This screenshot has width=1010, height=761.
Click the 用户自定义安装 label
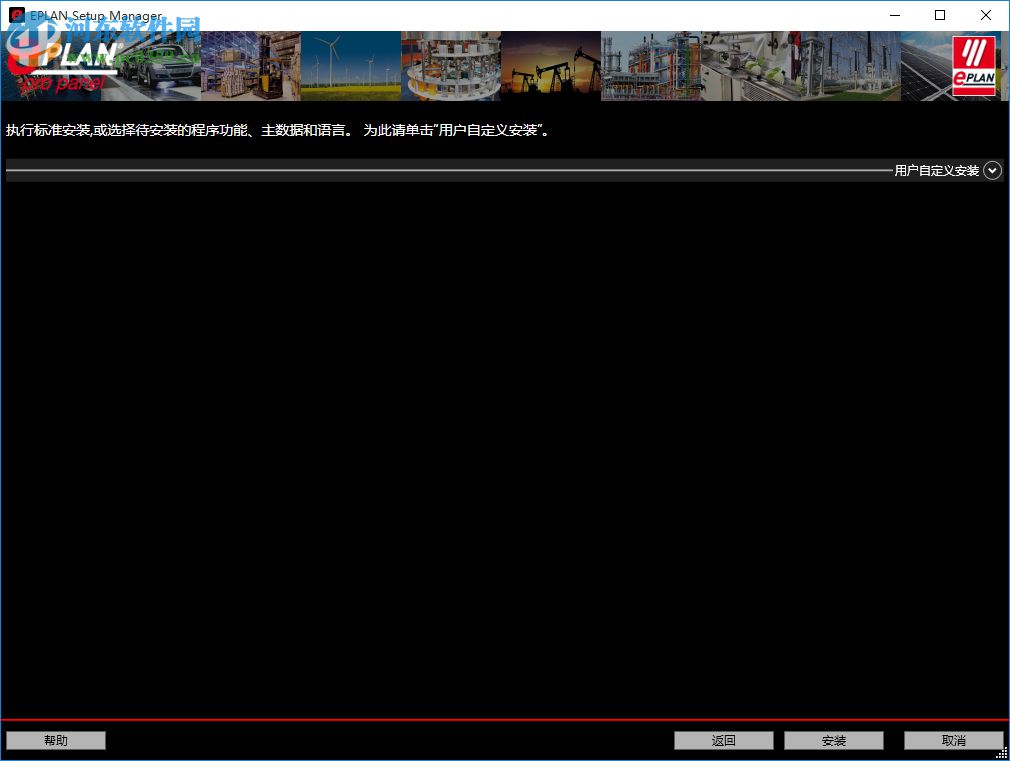coord(937,171)
